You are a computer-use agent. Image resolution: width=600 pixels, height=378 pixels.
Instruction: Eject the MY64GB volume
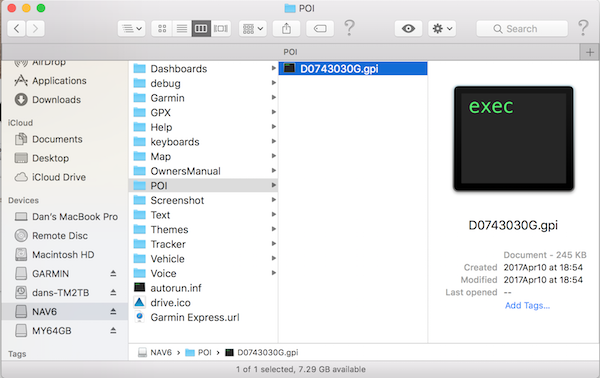tap(113, 330)
